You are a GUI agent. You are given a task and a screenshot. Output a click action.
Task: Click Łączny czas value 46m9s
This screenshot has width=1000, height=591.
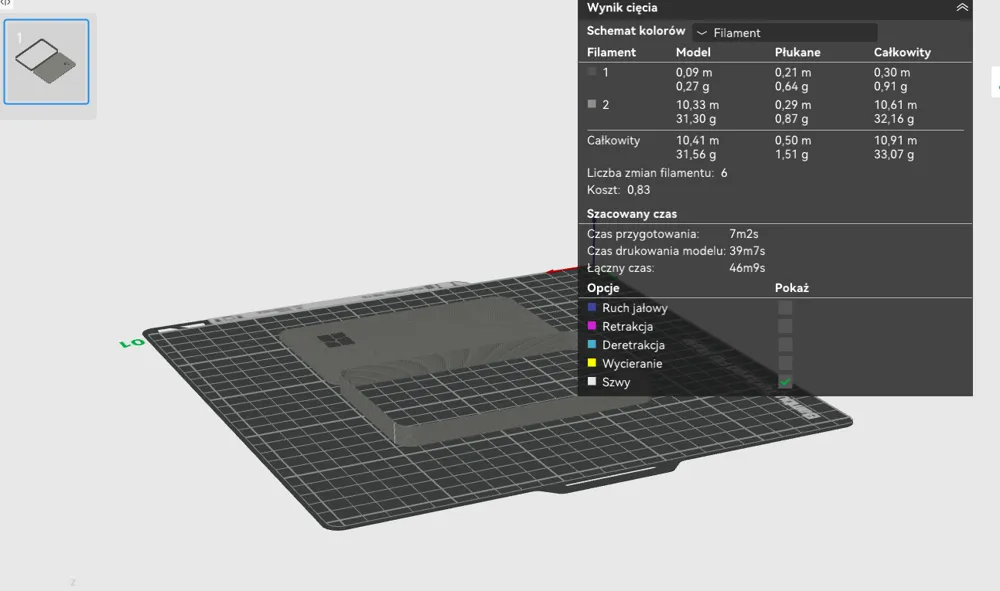coord(747,268)
